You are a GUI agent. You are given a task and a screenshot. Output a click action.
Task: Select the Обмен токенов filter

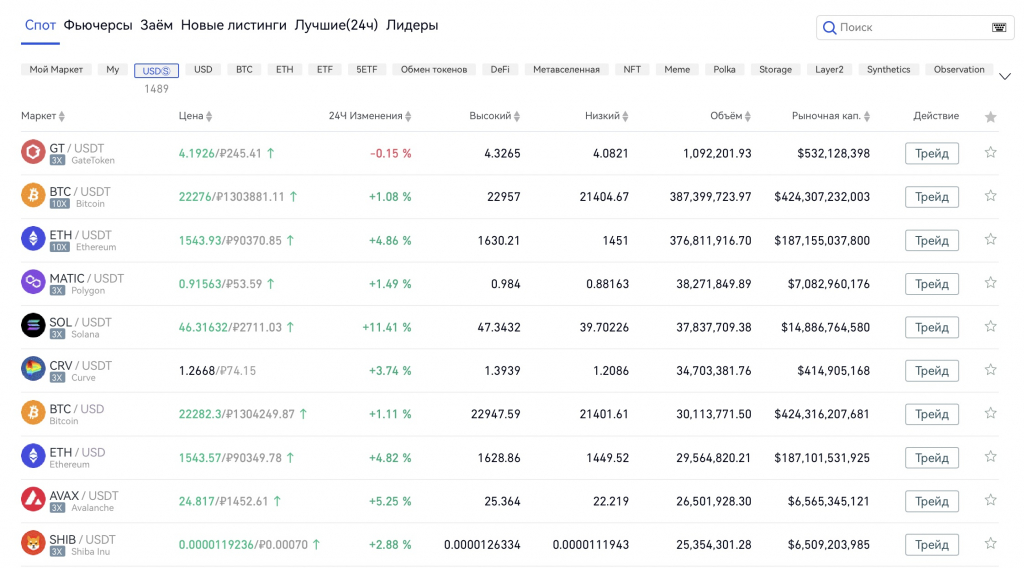(x=434, y=69)
